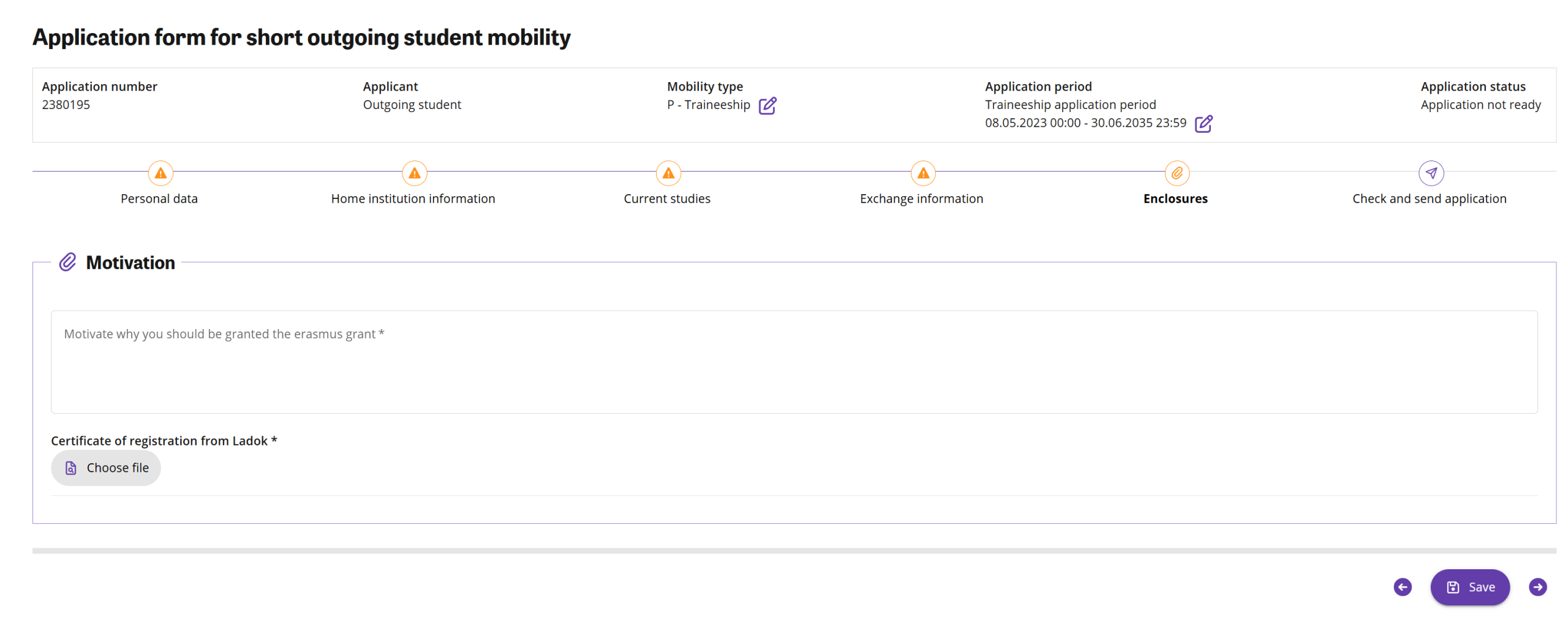The height and width of the screenshot is (625, 1568).
Task: Click the Enclosures step label
Action: pyautogui.click(x=1175, y=199)
